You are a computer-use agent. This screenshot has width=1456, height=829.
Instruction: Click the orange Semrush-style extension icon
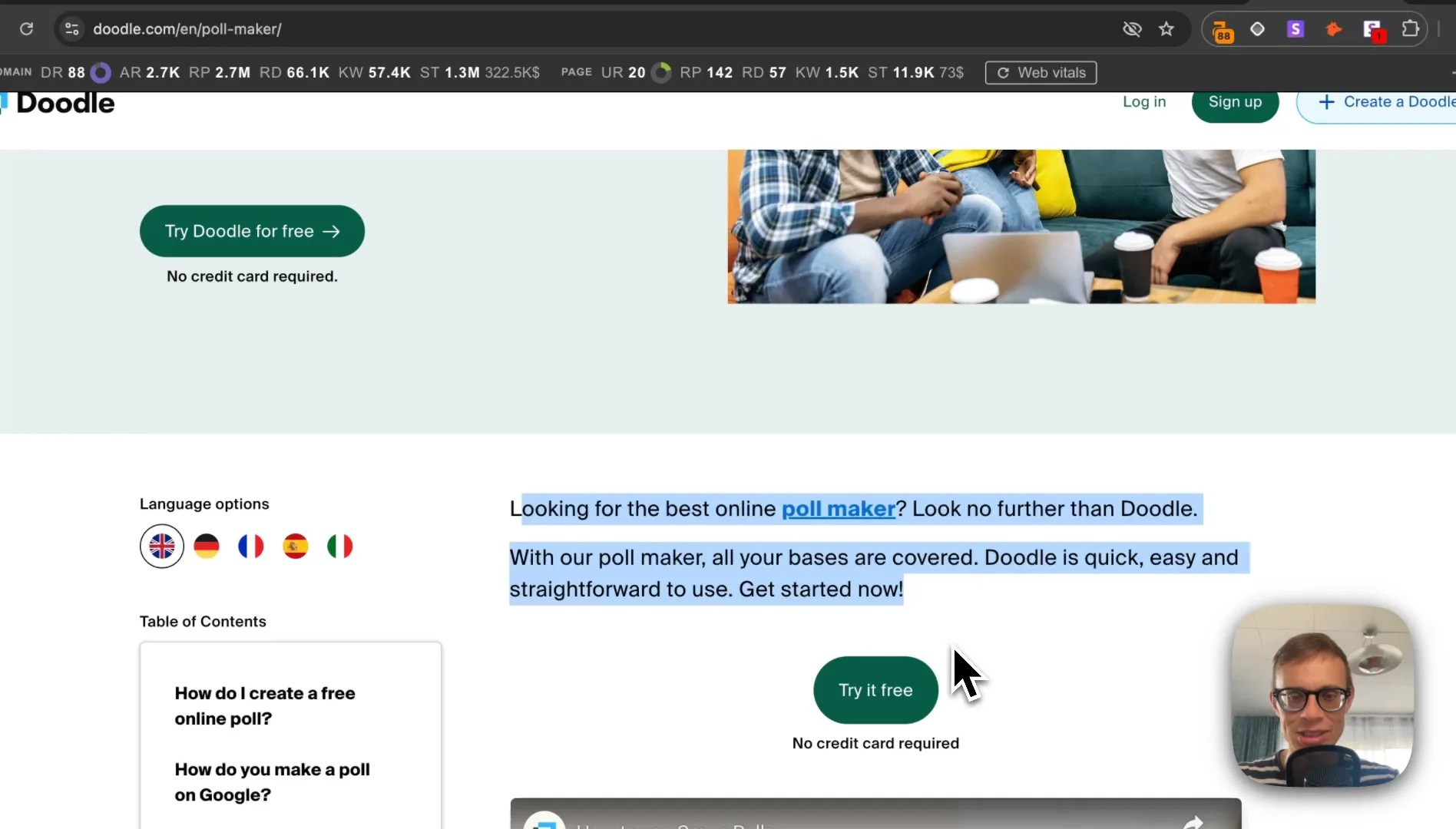(1334, 29)
